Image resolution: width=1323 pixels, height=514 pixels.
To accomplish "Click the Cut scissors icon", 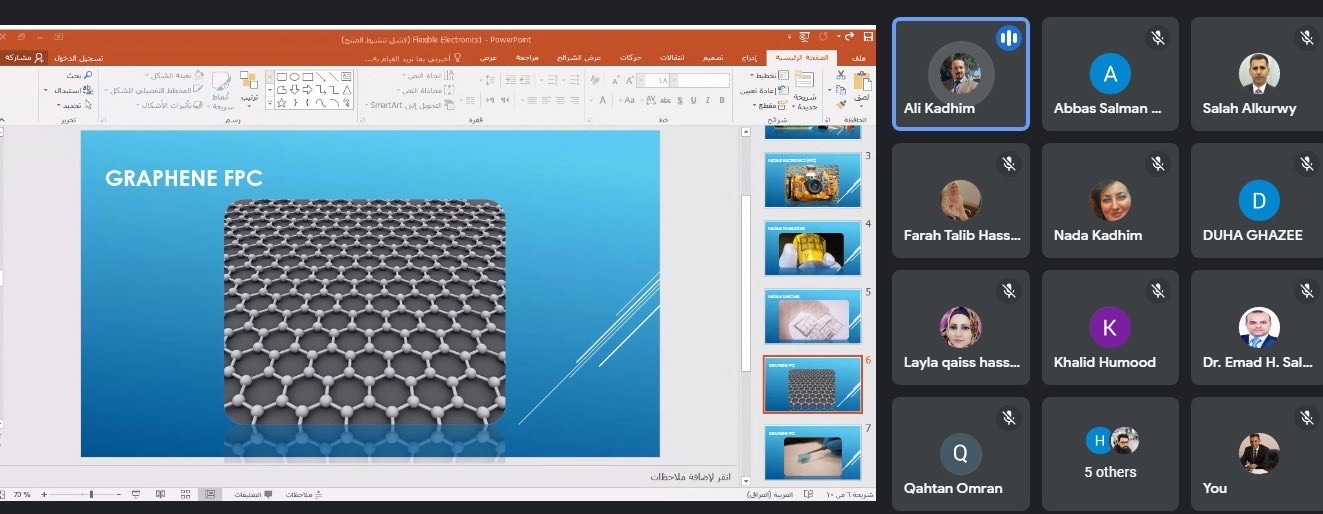I will pyautogui.click(x=841, y=75).
